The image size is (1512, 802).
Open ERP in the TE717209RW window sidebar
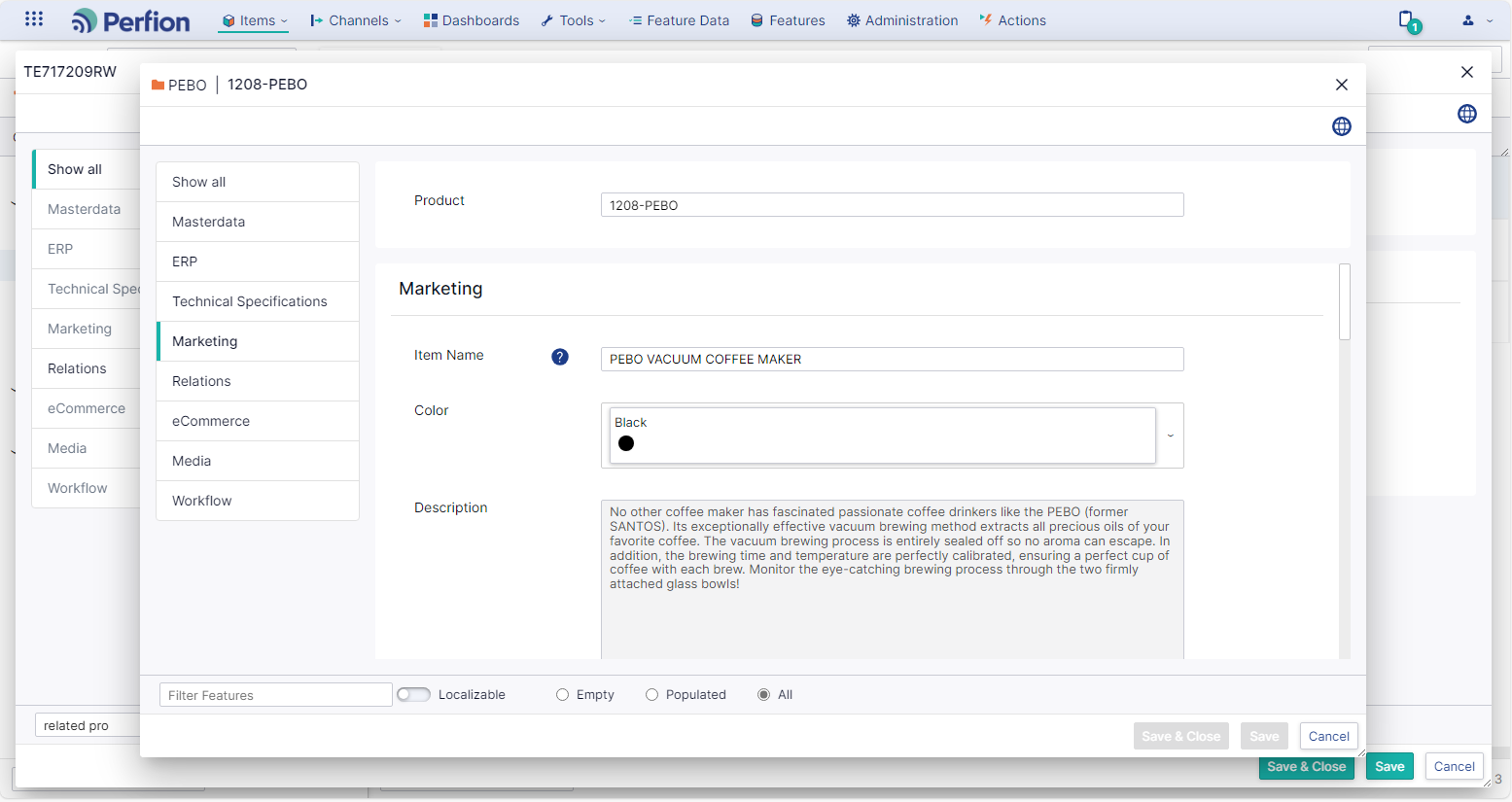point(87,249)
